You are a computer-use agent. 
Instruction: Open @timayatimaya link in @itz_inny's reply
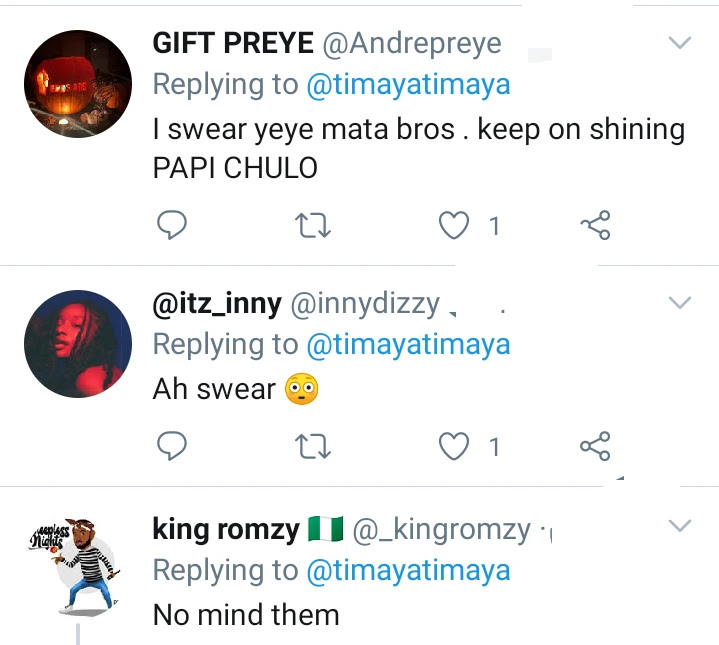(x=407, y=345)
